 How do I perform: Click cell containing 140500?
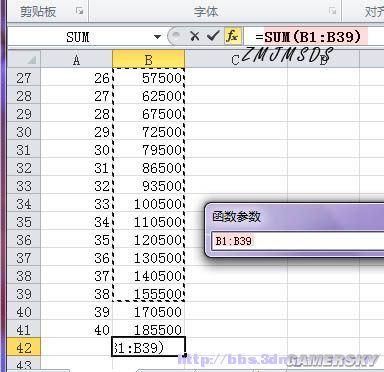[x=149, y=276]
